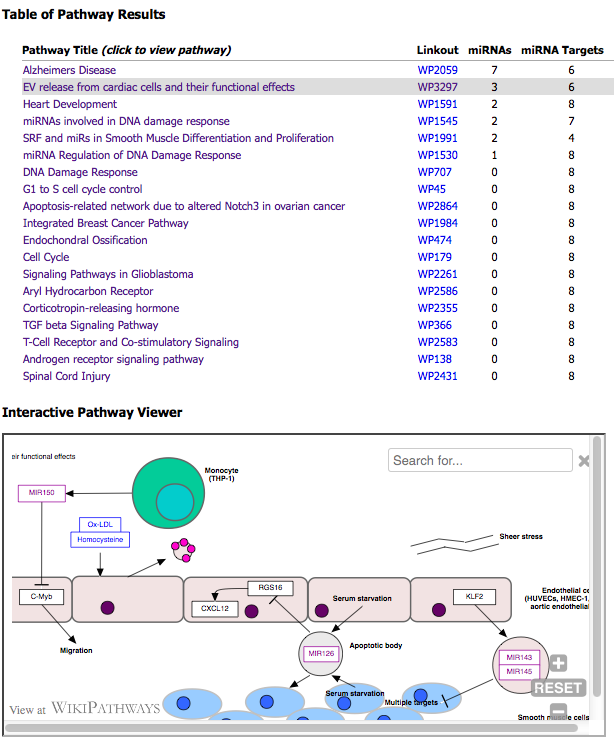Follow the WP2431 linkout link
This screenshot has width=614, height=747.
(x=436, y=376)
